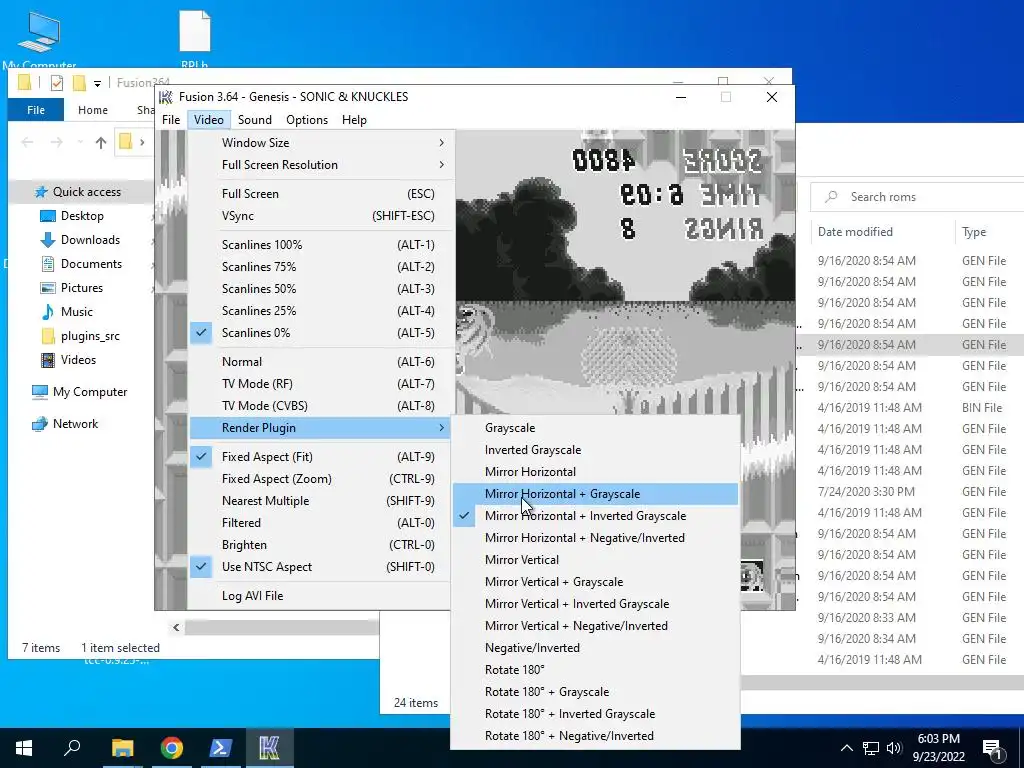Open Fusion File menu

171,120
